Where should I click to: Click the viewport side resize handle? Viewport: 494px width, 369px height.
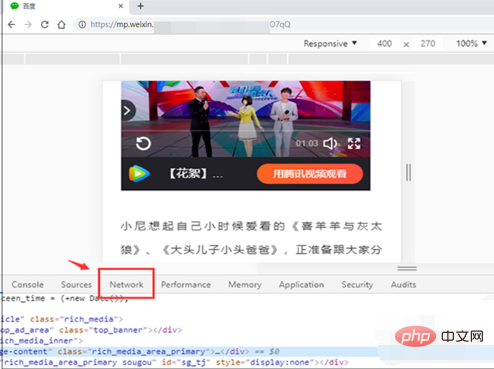click(x=408, y=172)
